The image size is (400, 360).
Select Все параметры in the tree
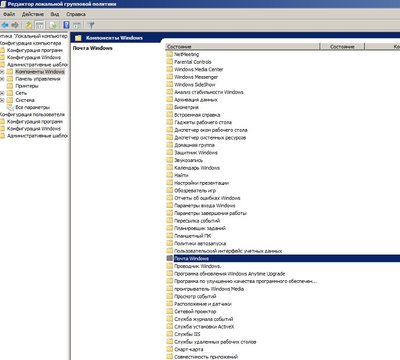[x=32, y=107]
